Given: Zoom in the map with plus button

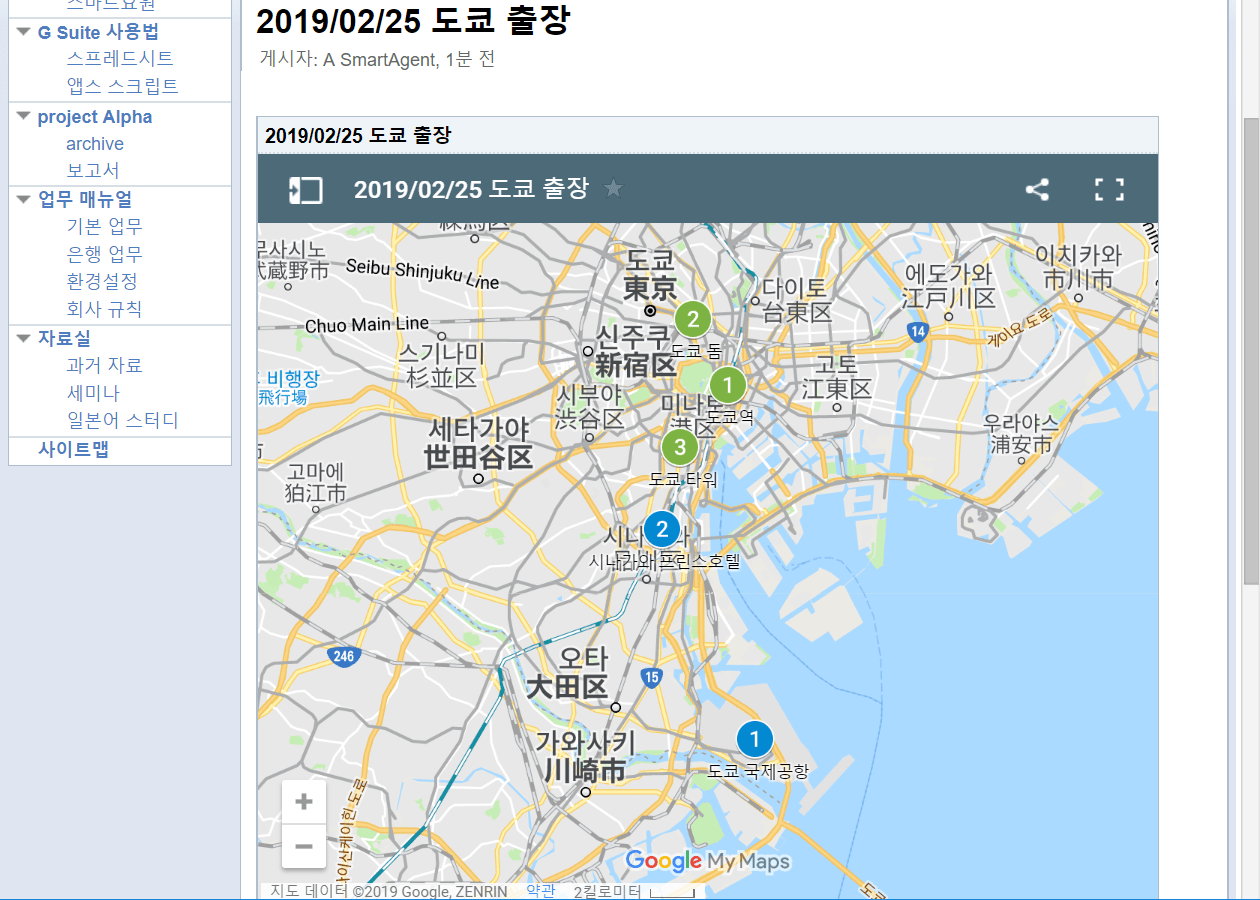Looking at the screenshot, I should pyautogui.click(x=304, y=802).
